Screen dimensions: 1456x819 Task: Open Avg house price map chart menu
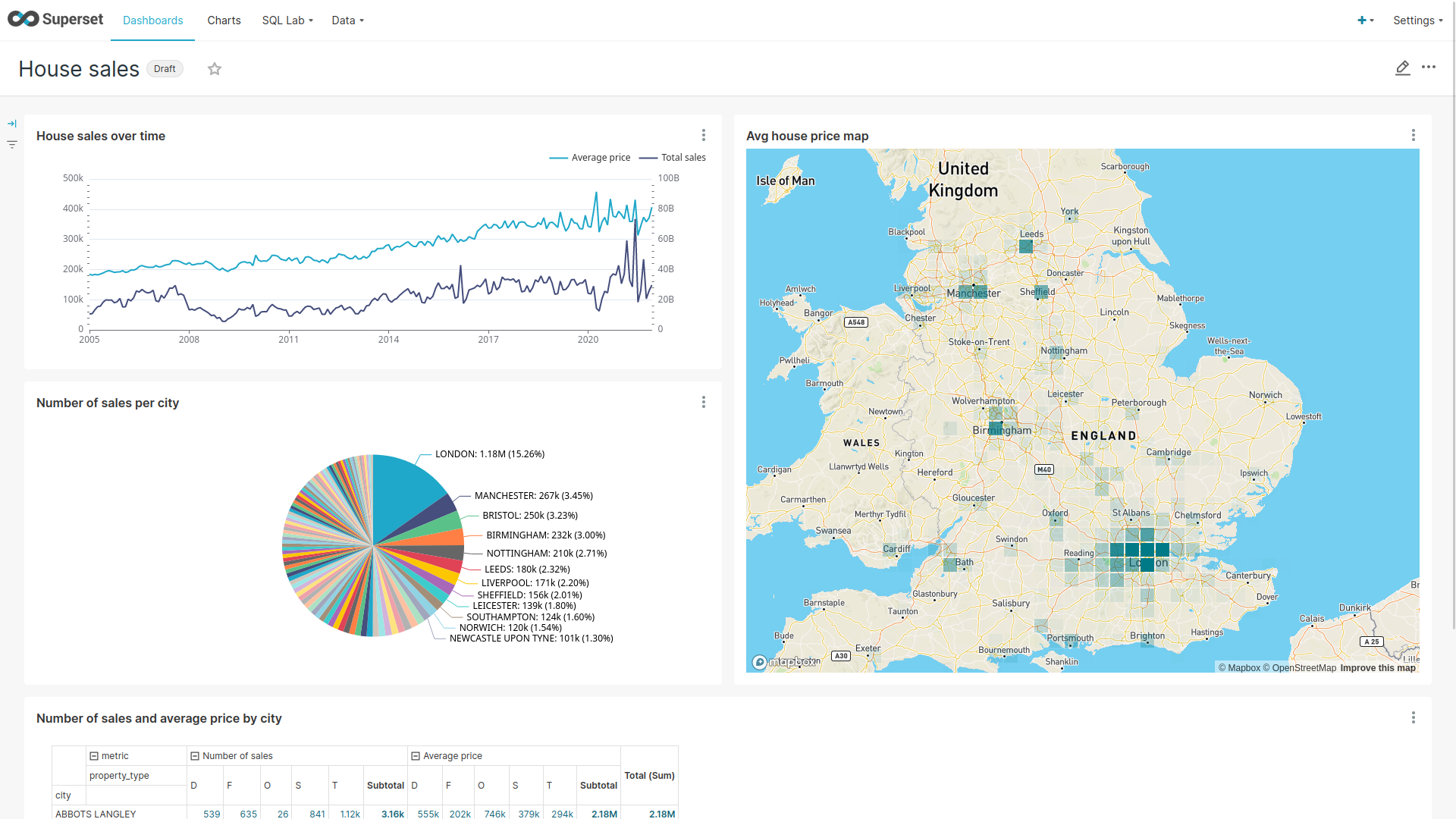[x=1413, y=135]
